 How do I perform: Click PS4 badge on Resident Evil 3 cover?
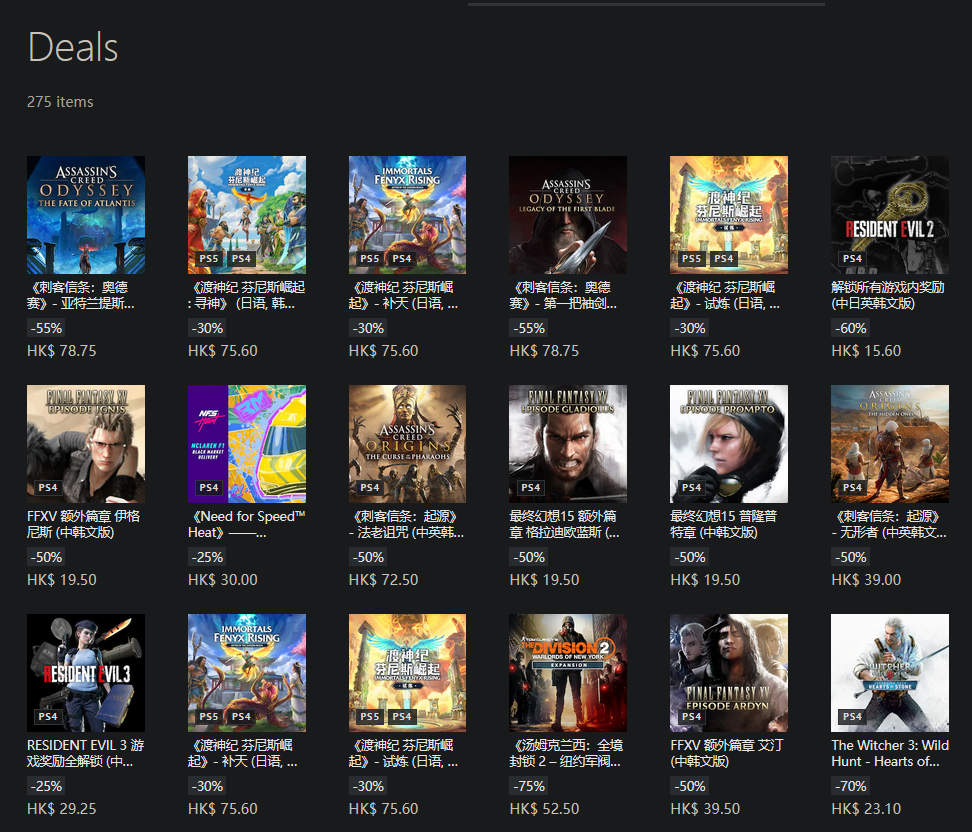[48, 716]
